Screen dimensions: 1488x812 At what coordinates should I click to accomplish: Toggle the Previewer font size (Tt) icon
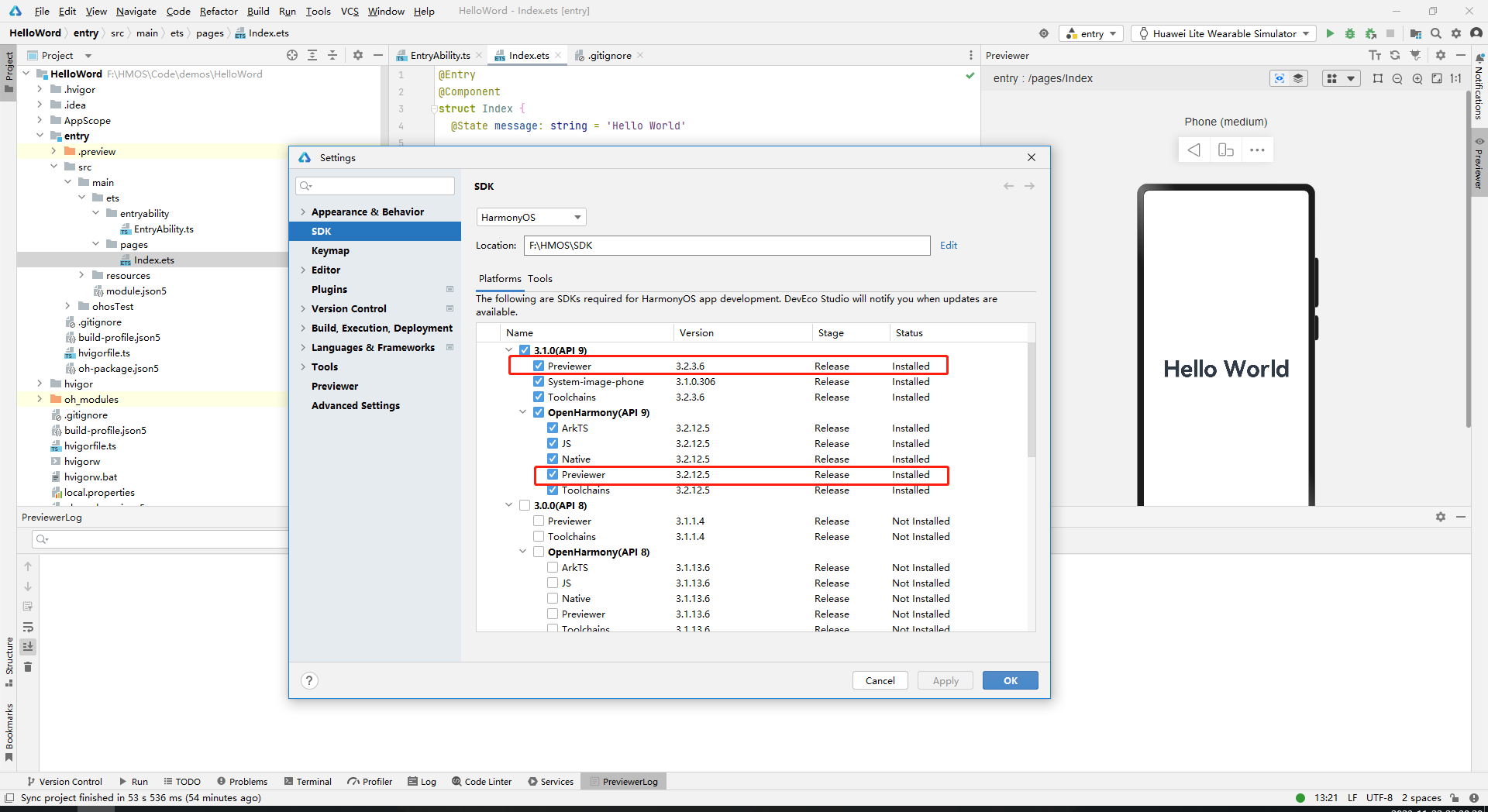click(1375, 55)
